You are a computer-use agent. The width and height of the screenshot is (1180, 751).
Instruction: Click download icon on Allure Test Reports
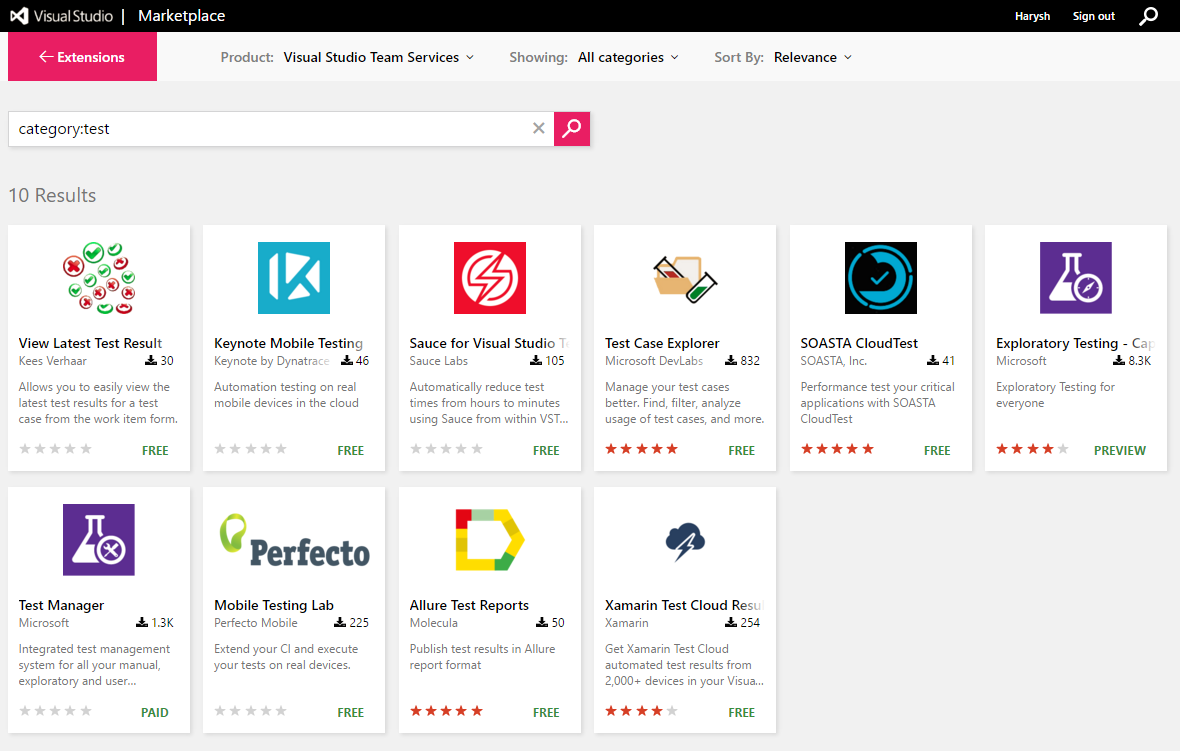tap(542, 622)
